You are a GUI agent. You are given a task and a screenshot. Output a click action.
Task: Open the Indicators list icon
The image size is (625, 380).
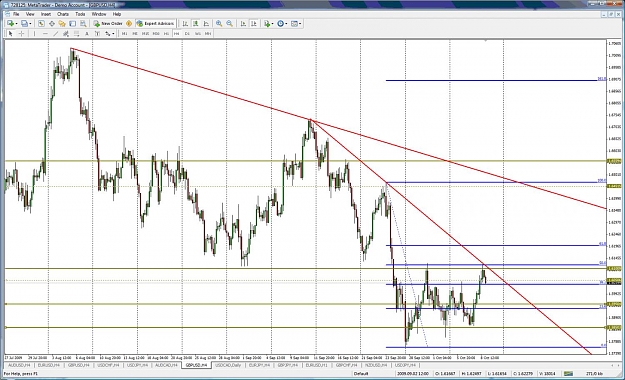point(266,24)
